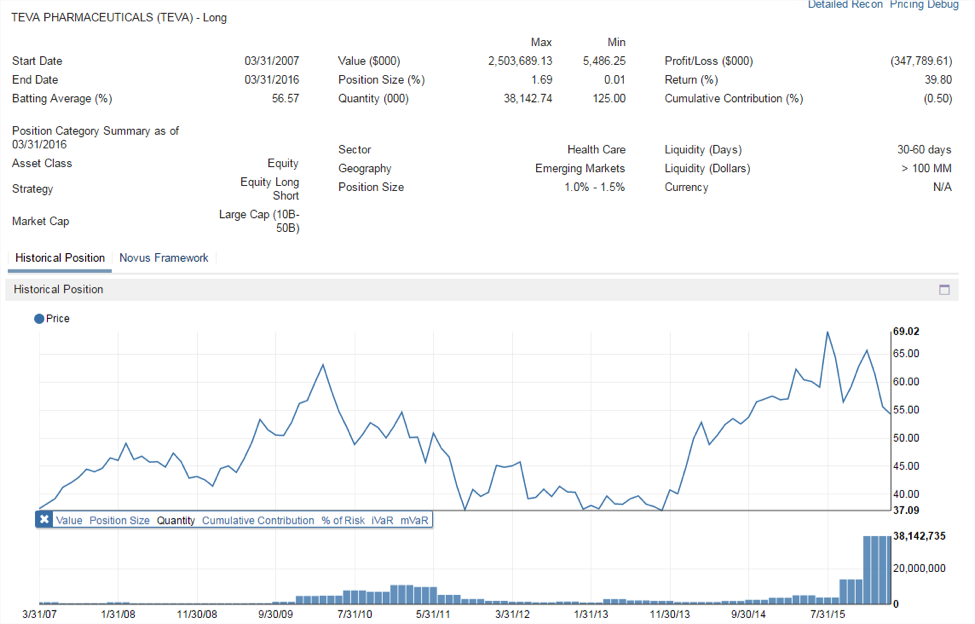The height and width of the screenshot is (624, 975).
Task: Select the Value chart metric
Action: pyautogui.click(x=68, y=521)
